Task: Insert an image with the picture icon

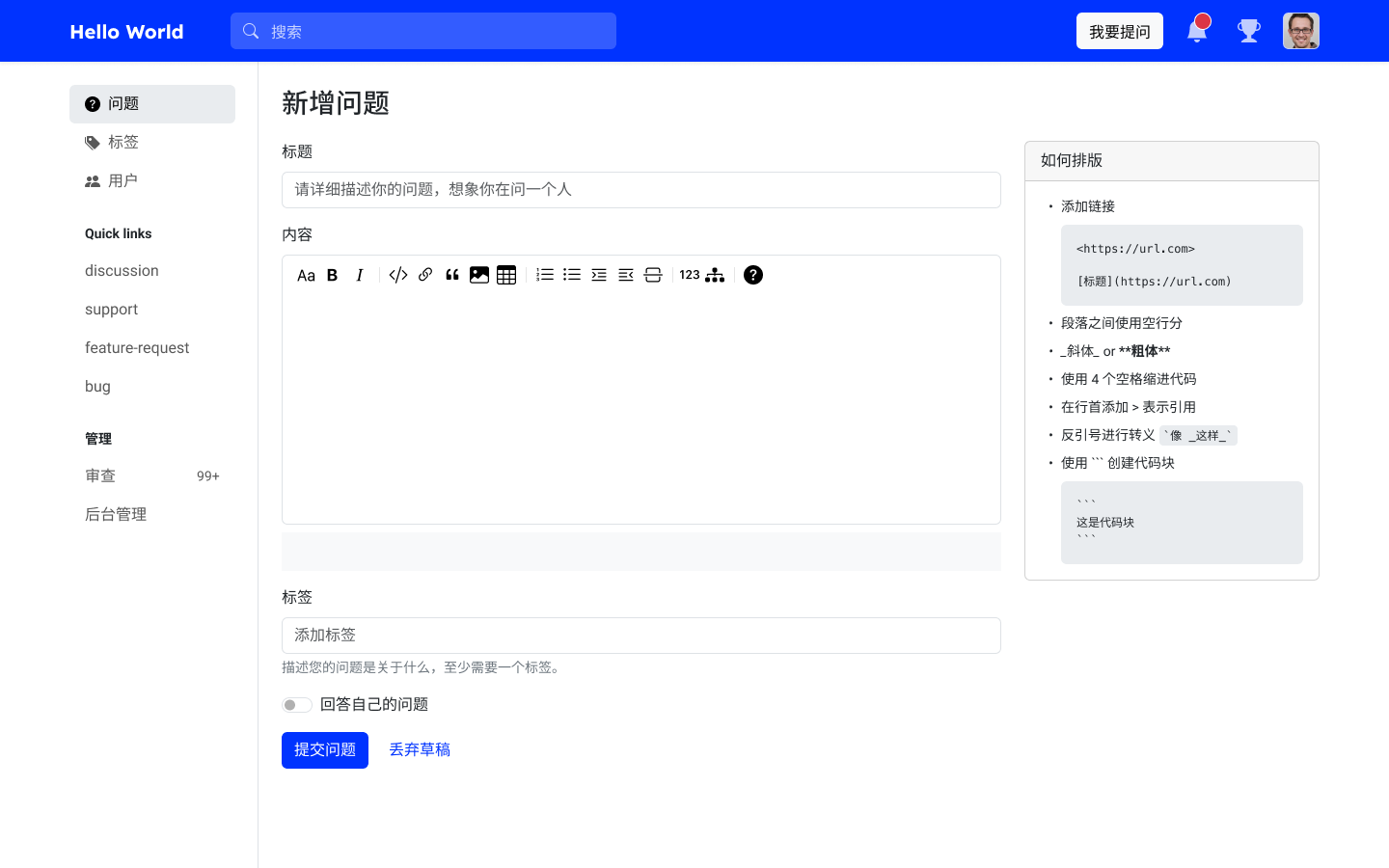Action: click(x=479, y=275)
